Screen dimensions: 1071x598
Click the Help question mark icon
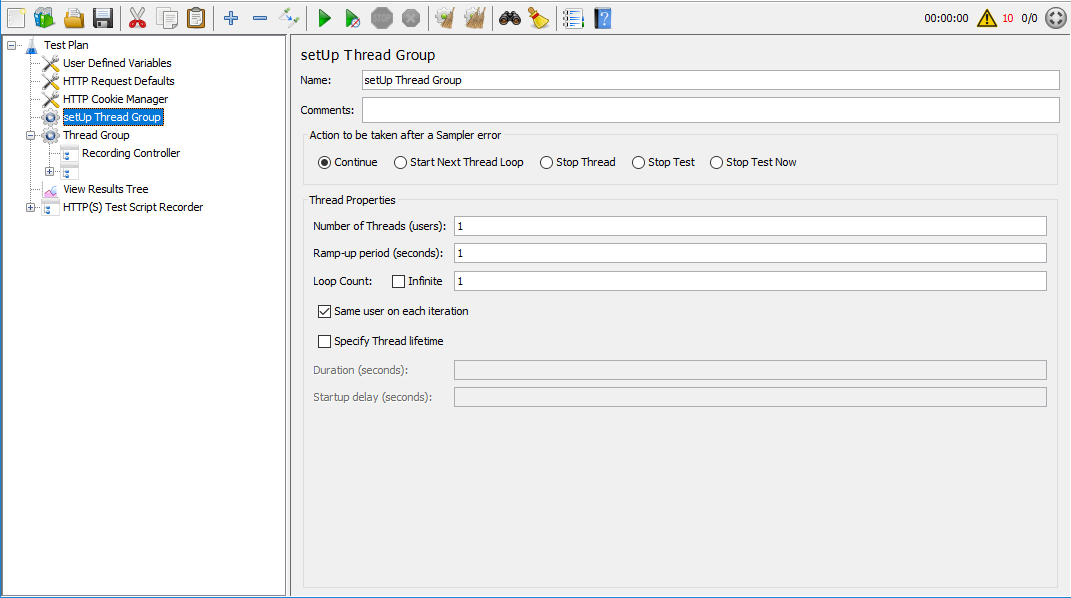click(602, 17)
